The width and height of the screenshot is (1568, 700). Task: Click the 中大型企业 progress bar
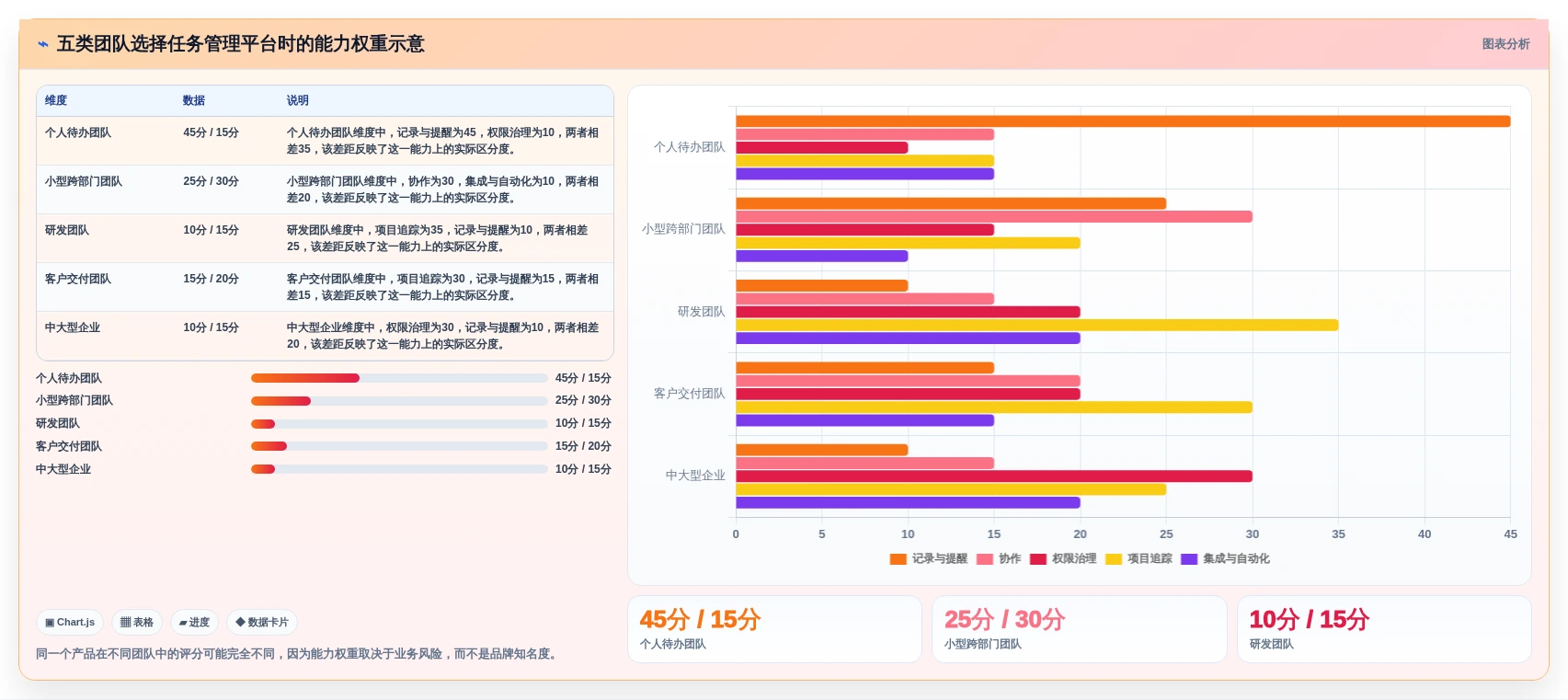pos(399,469)
